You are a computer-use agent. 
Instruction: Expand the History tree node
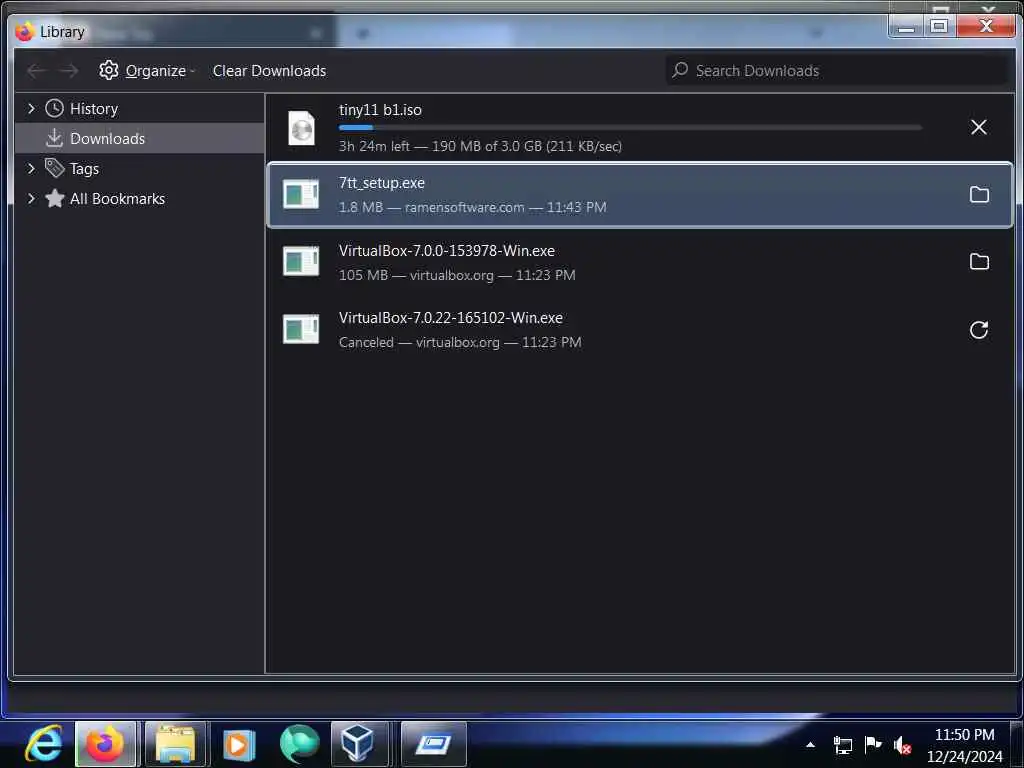click(31, 108)
